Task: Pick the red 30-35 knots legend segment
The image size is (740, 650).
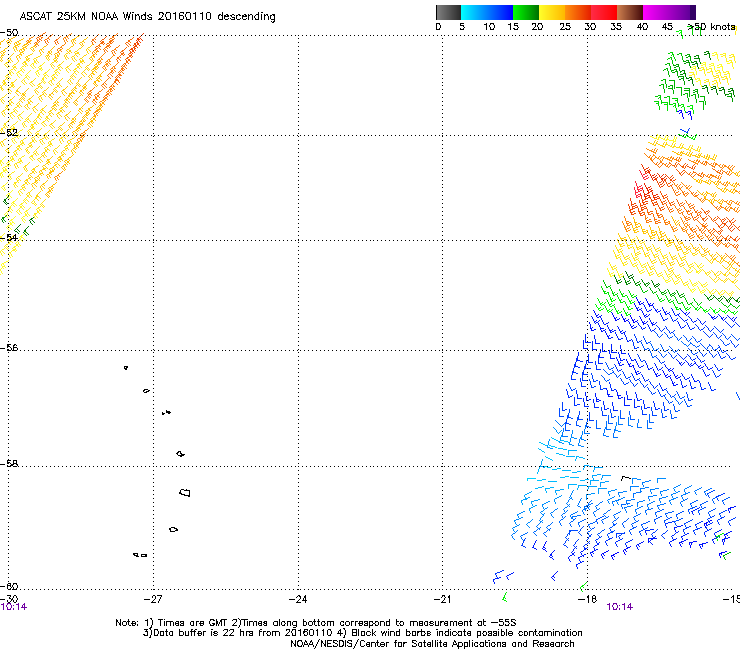Action: click(x=604, y=12)
